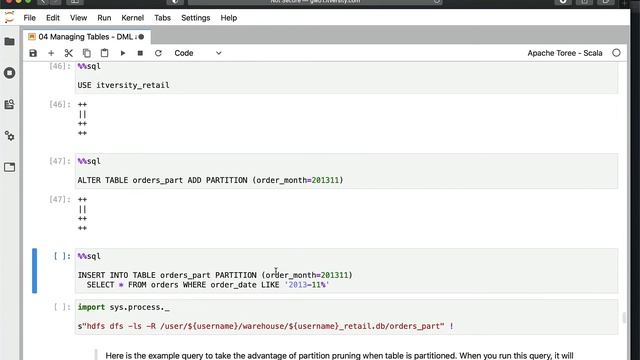This screenshot has width=640, height=360.
Task: Click the SELECT * FROM orders line
Action: pos(208,285)
